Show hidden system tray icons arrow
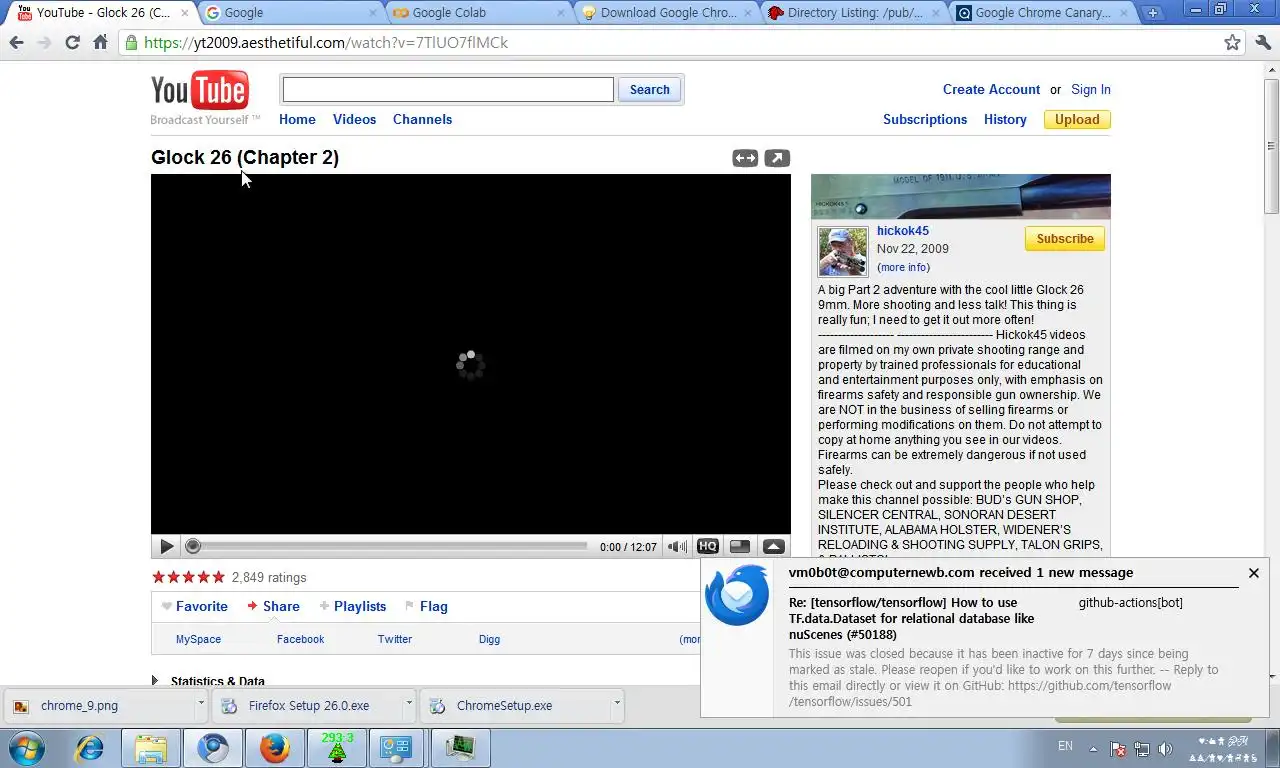 point(1093,748)
